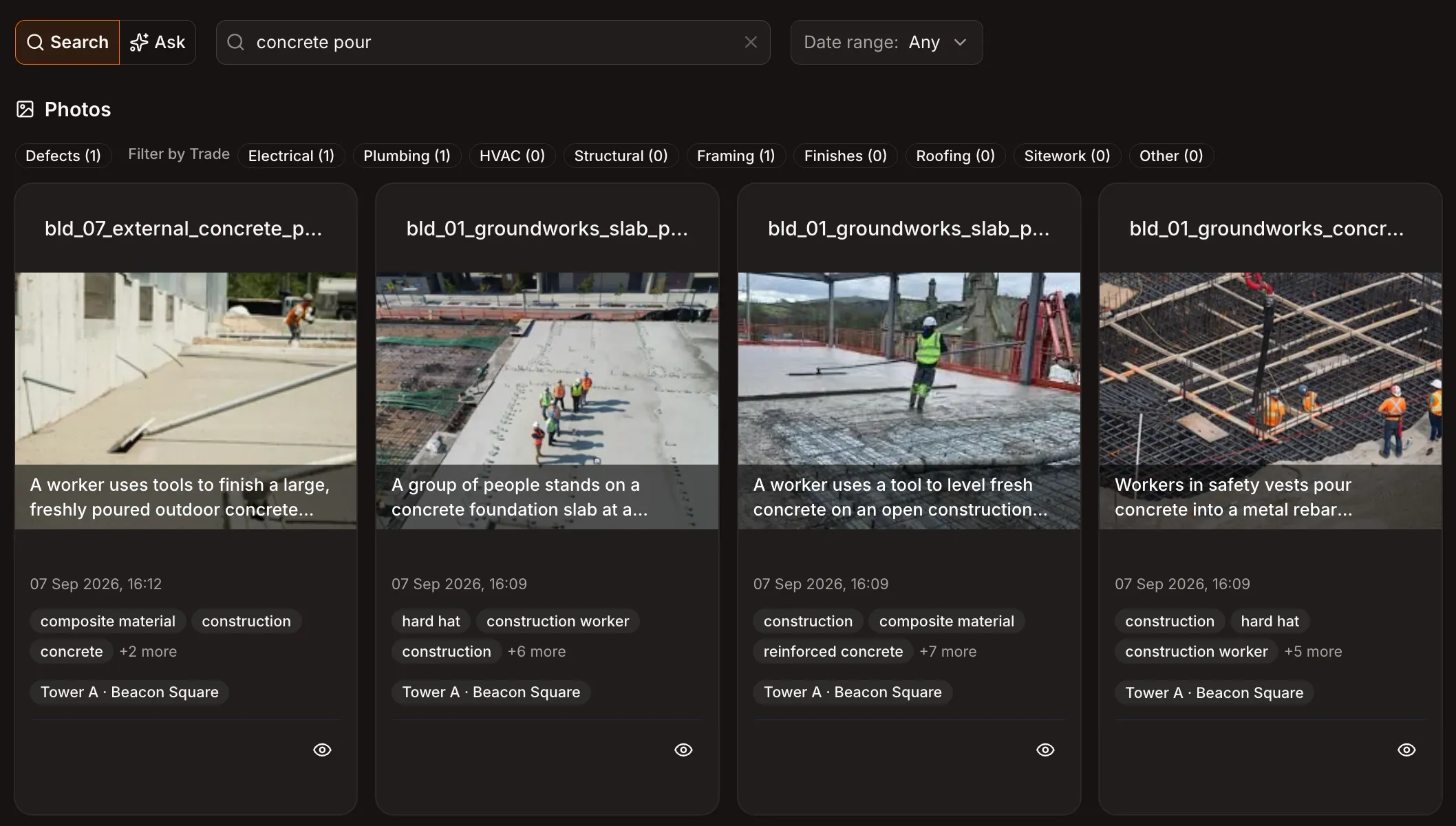Viewport: 1456px width, 826px height.
Task: Toggle eye icon on bld_01_groundworks_concr card
Action: pos(1406,750)
